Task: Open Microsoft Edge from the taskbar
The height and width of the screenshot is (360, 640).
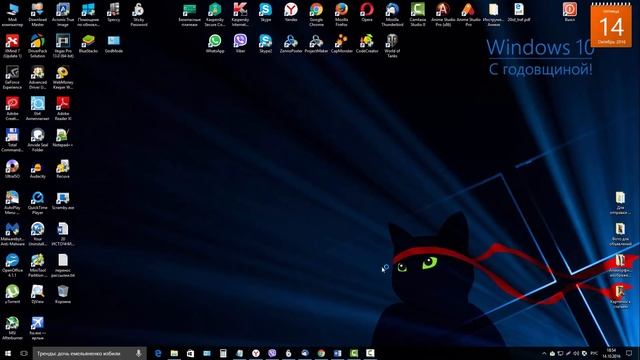Action: pyautogui.click(x=158, y=353)
